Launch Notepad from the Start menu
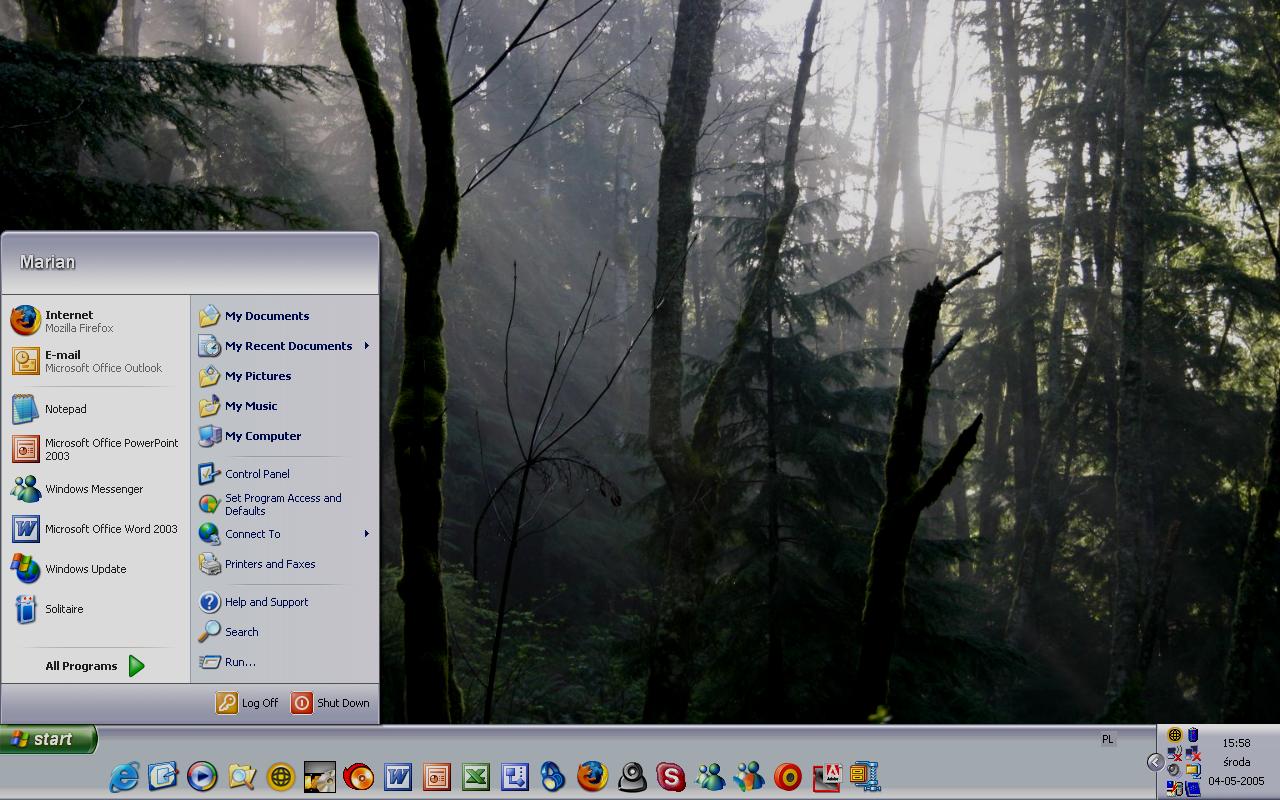 [x=96, y=409]
